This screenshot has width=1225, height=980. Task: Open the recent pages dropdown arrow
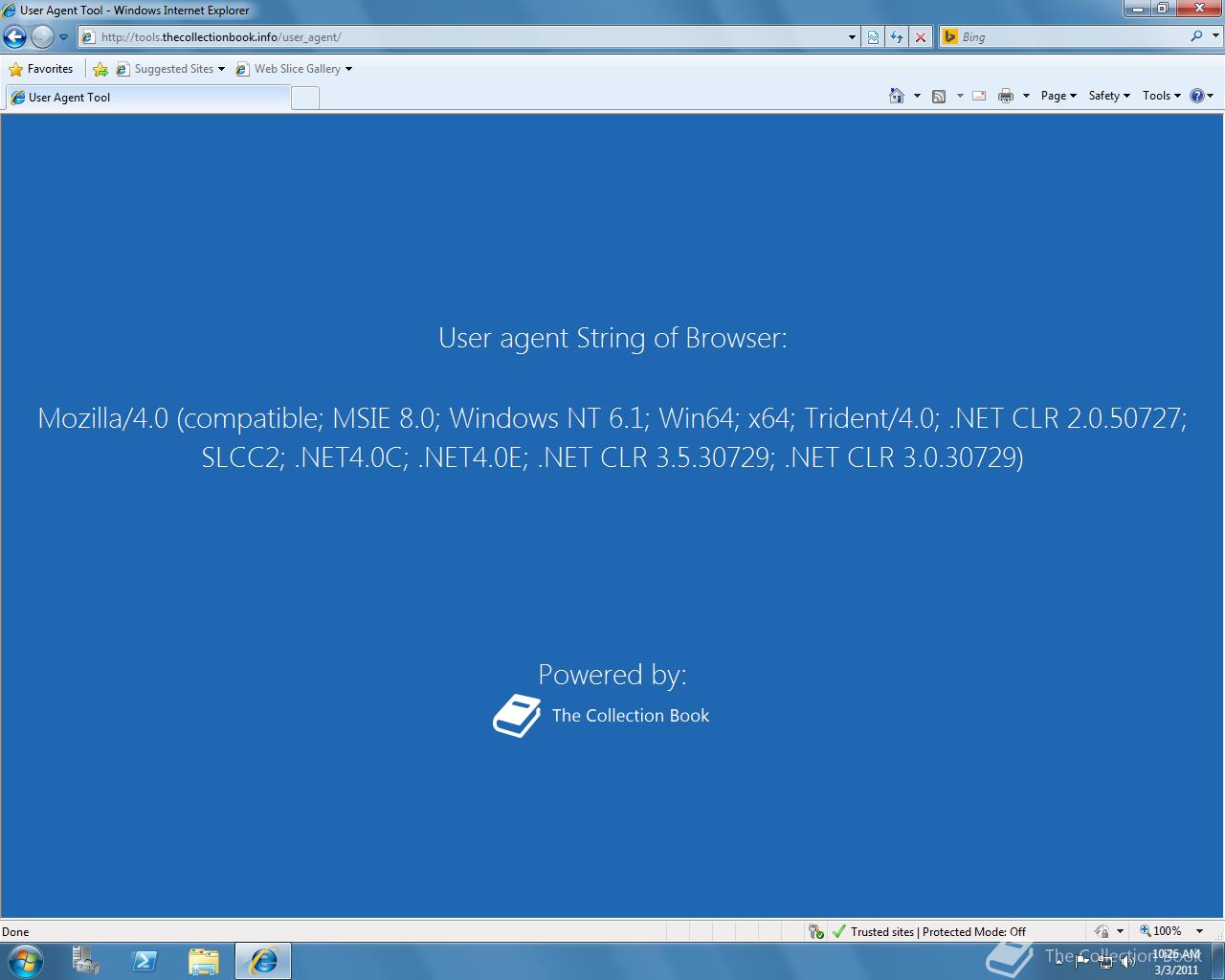click(x=64, y=37)
